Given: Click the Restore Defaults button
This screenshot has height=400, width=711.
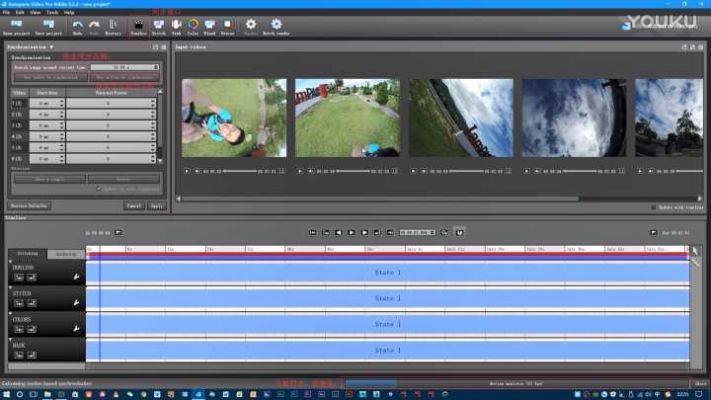Looking at the screenshot, I should click(29, 205).
